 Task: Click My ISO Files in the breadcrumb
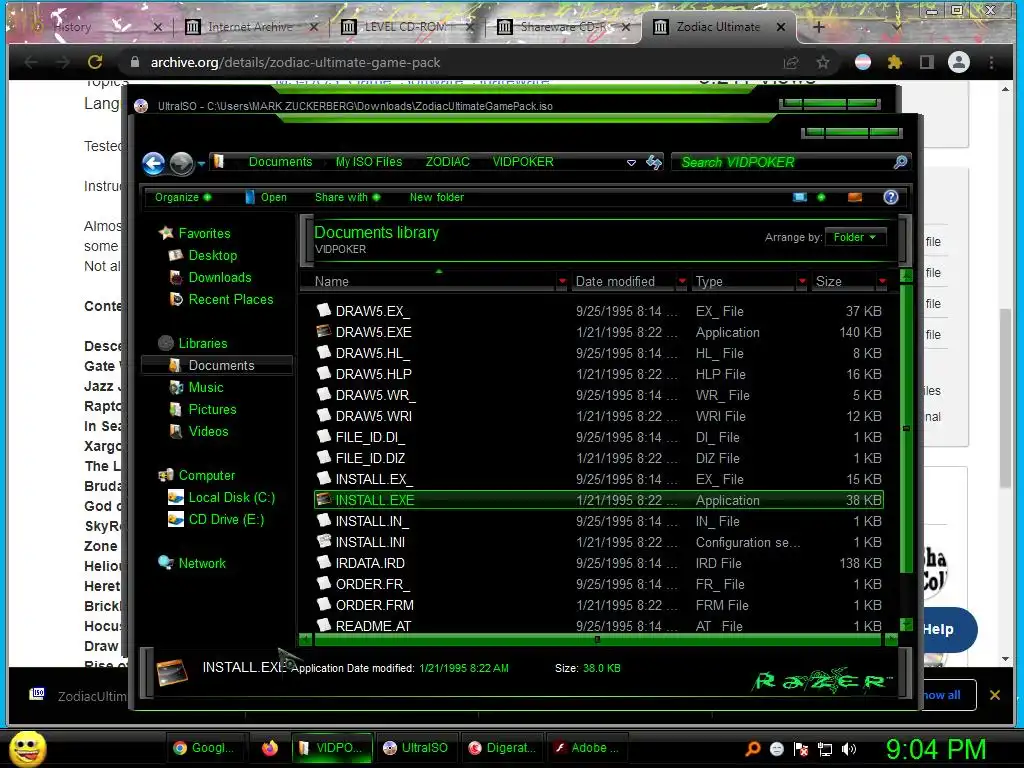(x=369, y=162)
